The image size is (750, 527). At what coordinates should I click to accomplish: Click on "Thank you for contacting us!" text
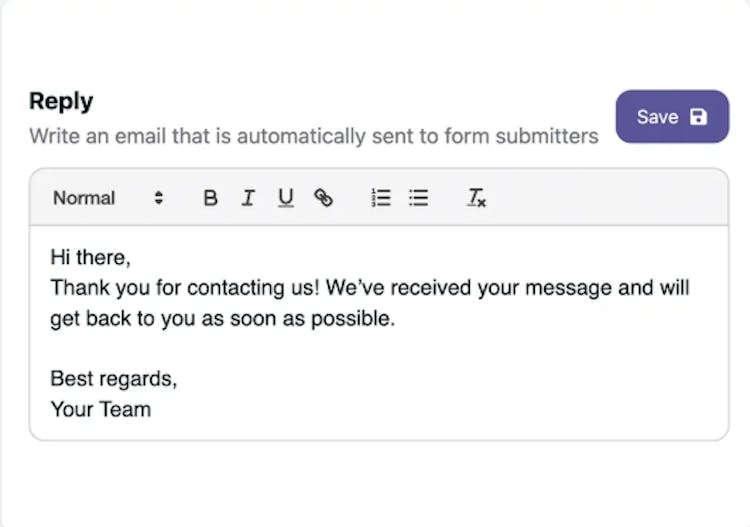[x=185, y=288]
